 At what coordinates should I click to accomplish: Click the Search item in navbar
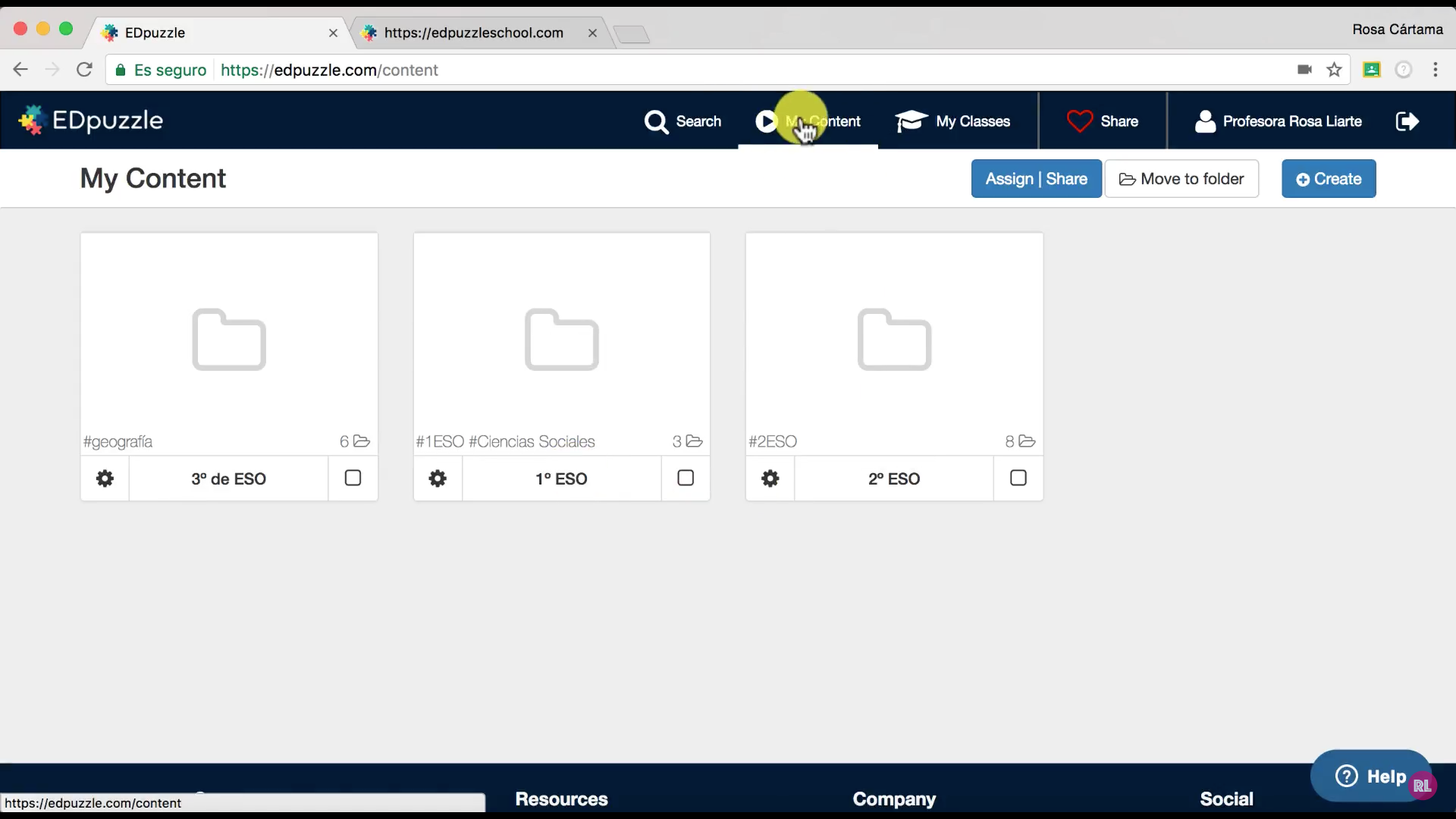682,121
